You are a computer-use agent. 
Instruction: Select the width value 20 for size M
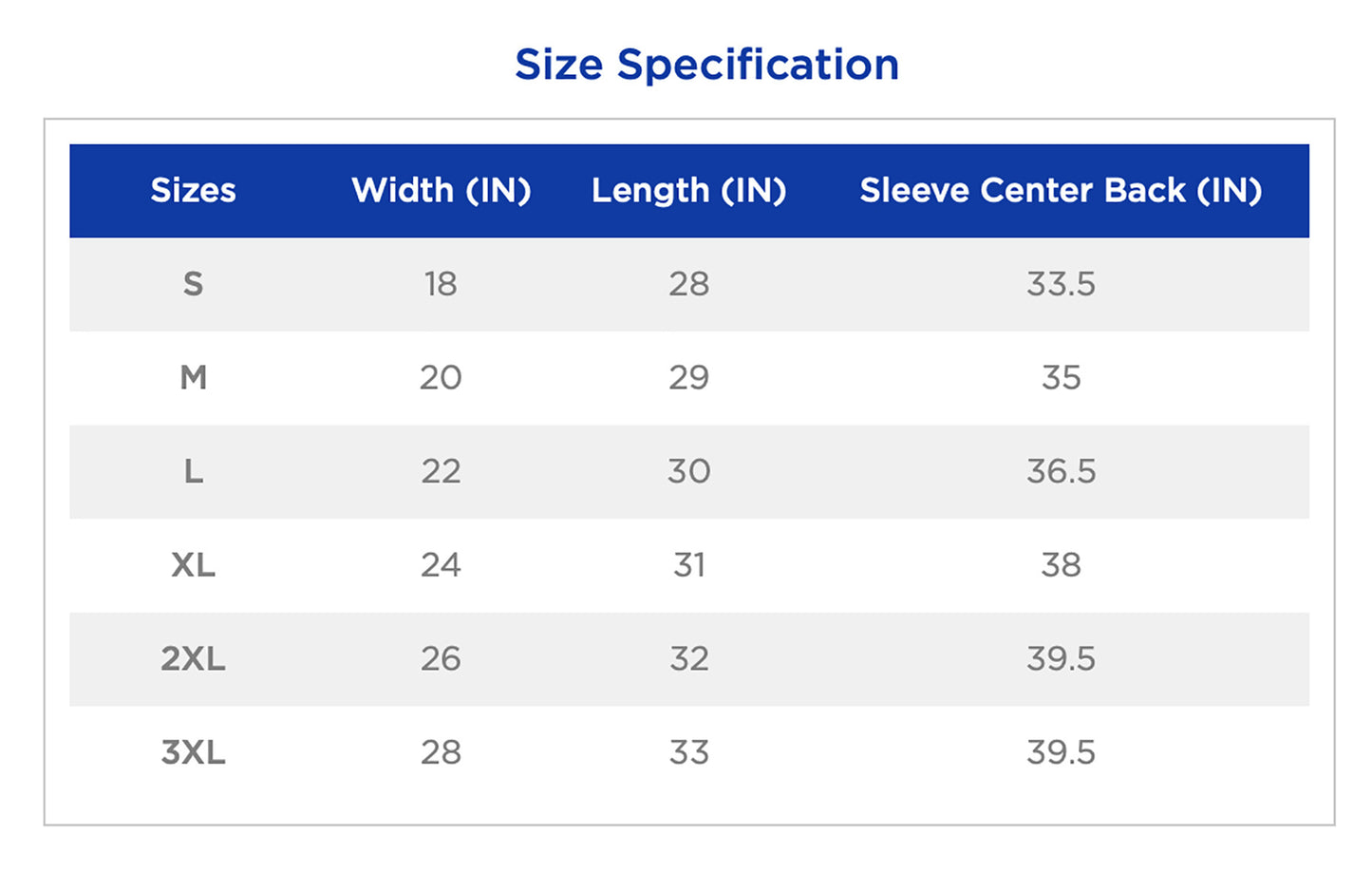click(x=441, y=378)
